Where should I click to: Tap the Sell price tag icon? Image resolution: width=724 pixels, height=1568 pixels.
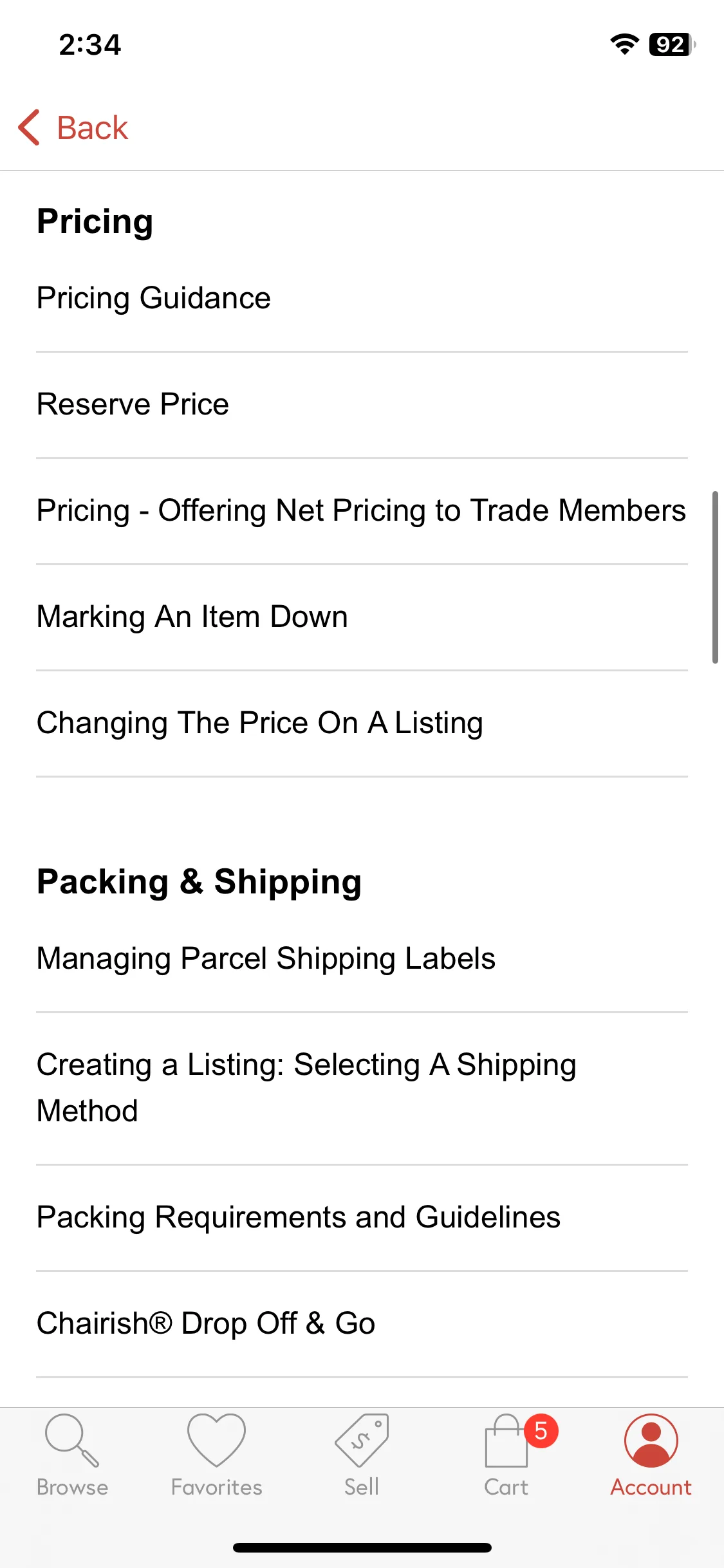(x=362, y=1441)
